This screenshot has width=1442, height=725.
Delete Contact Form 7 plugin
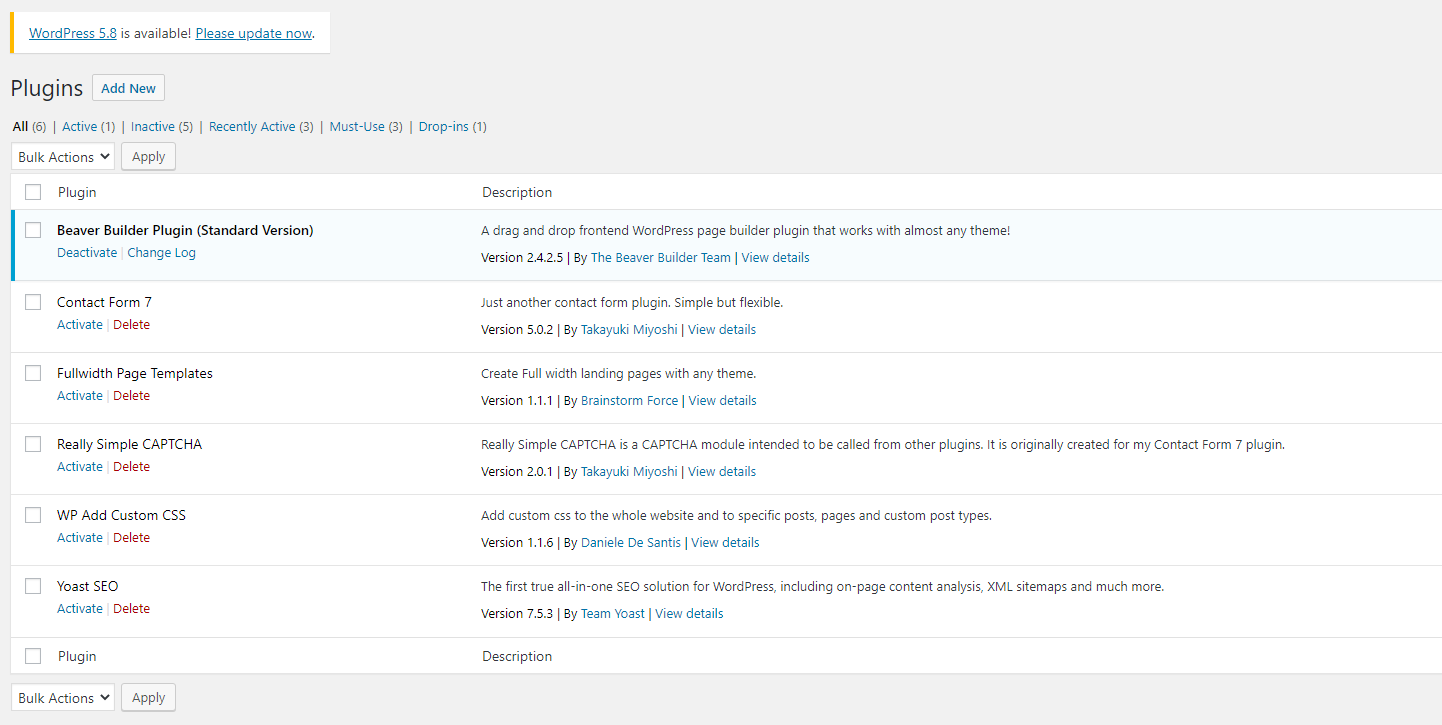click(x=131, y=325)
